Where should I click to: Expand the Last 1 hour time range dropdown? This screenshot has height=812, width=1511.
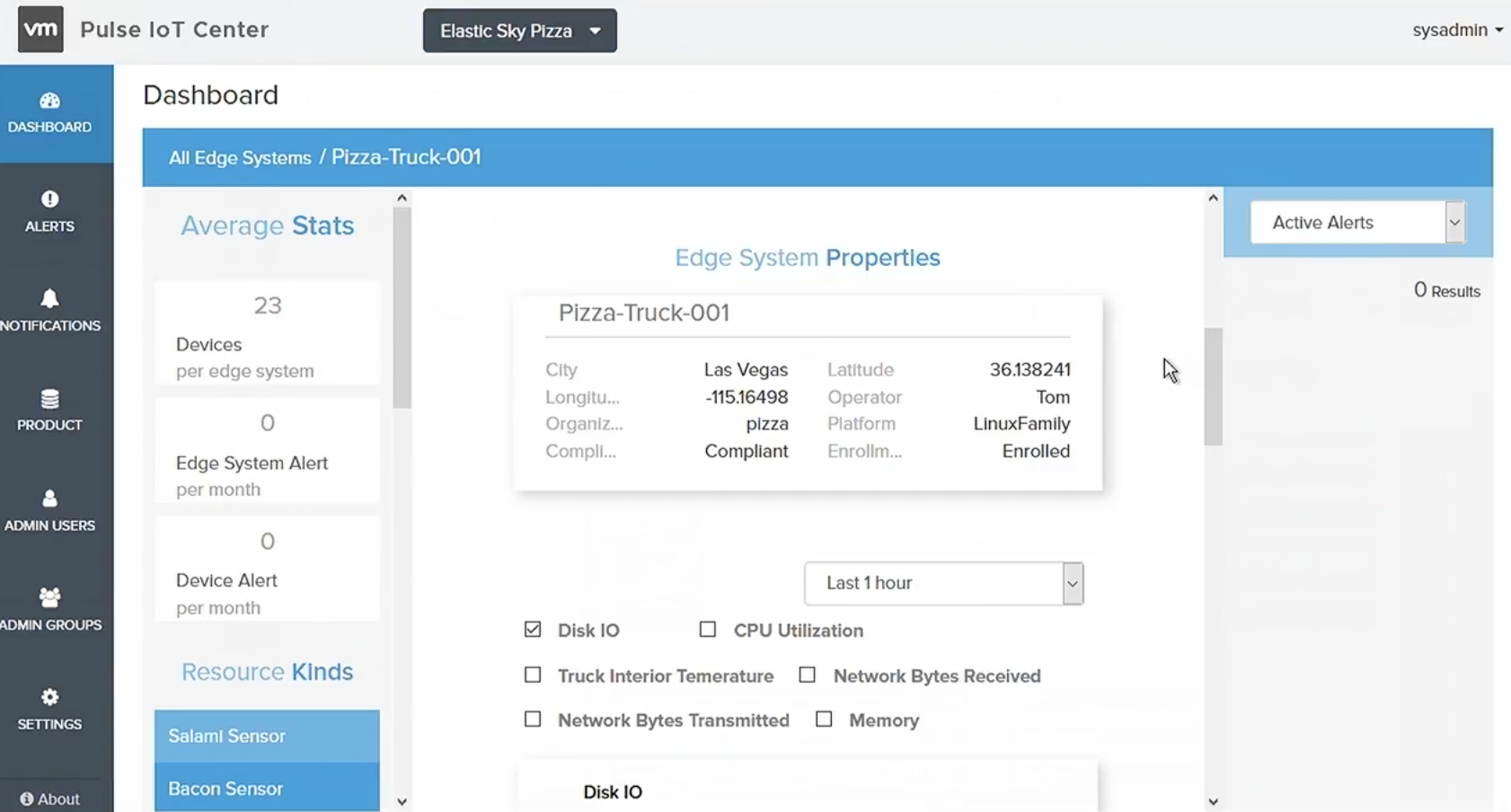click(944, 584)
